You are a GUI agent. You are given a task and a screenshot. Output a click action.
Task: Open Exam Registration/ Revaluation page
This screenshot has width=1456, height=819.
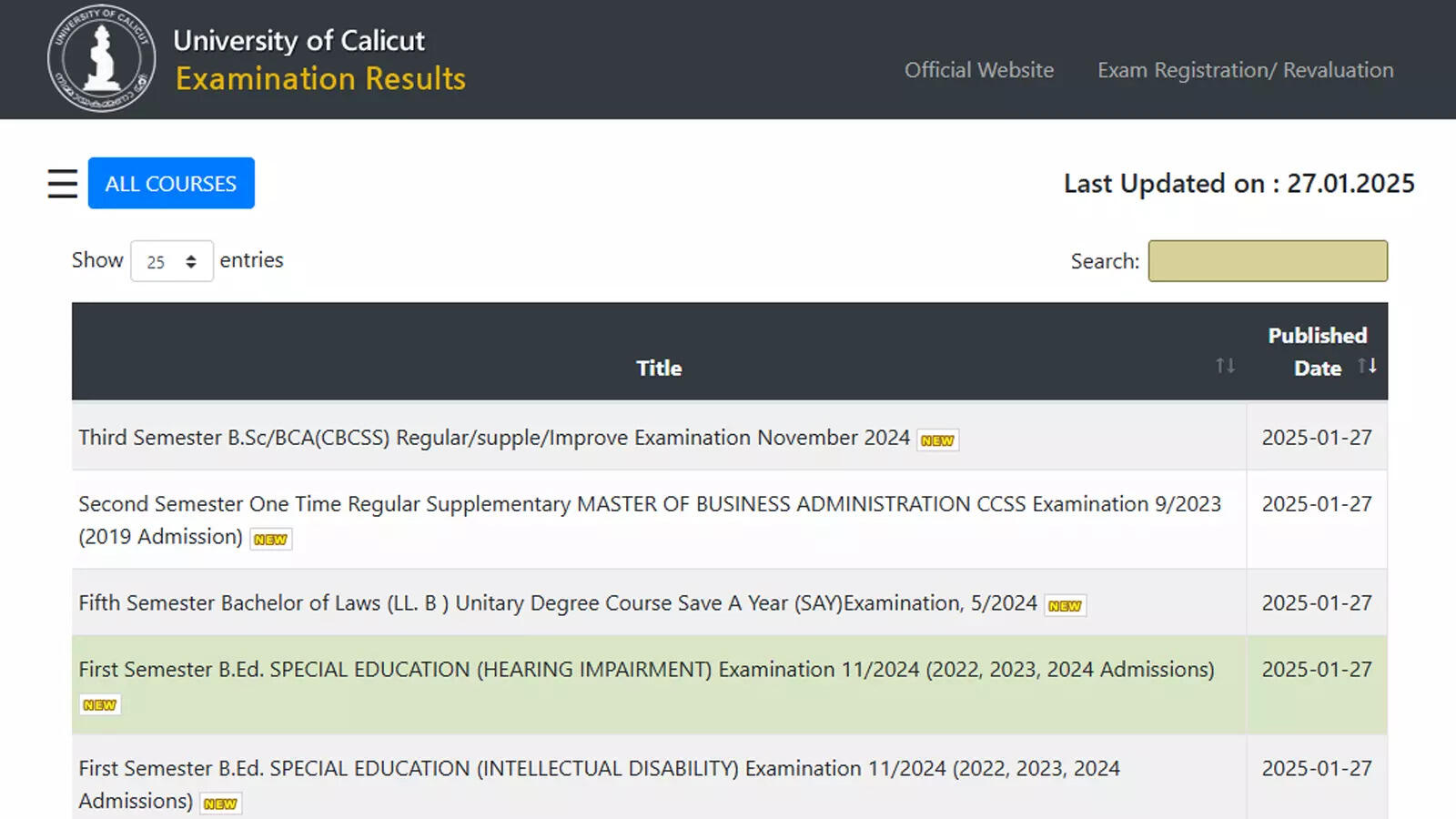pos(1245,70)
